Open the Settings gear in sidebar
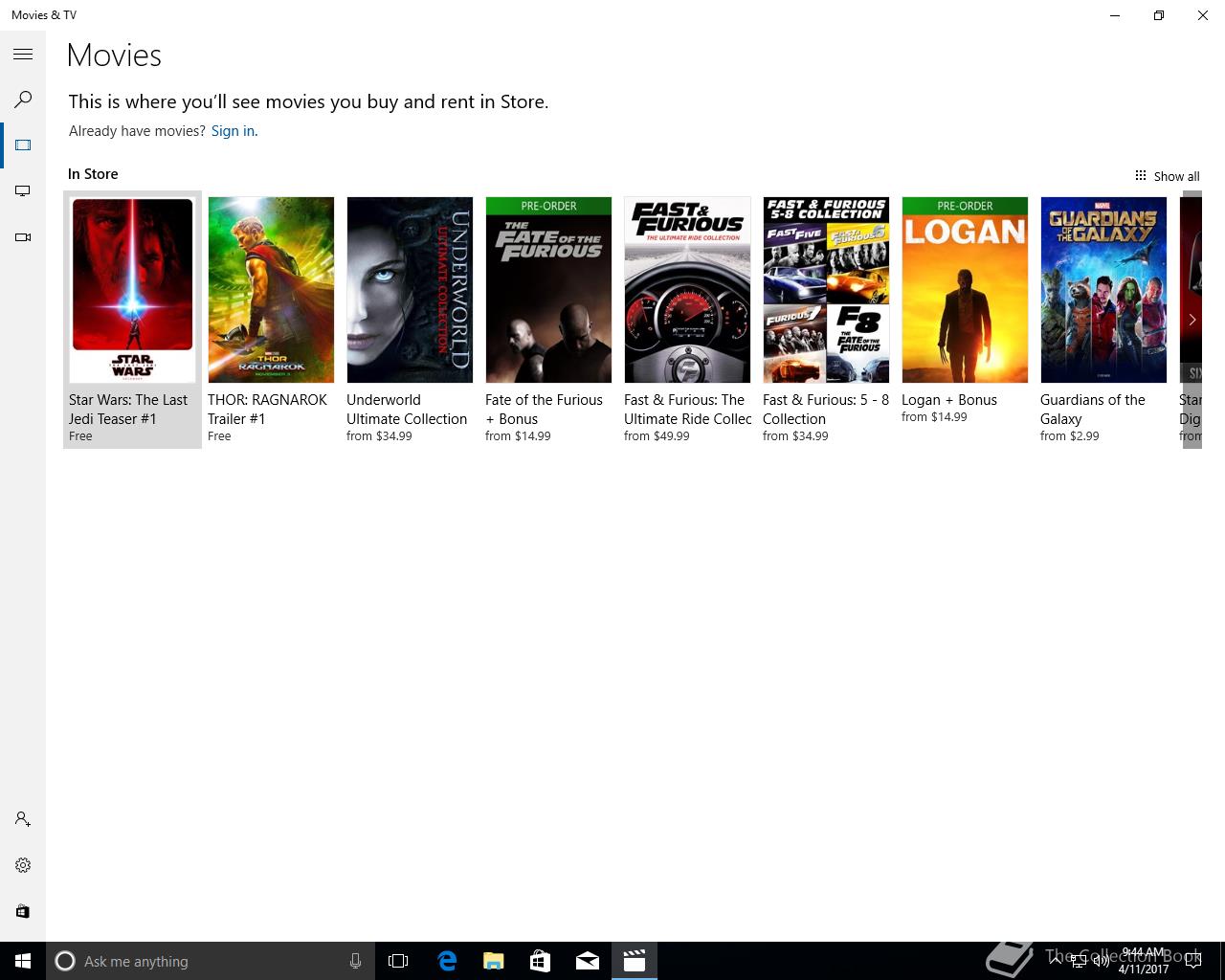This screenshot has width=1225, height=980. (x=23, y=865)
